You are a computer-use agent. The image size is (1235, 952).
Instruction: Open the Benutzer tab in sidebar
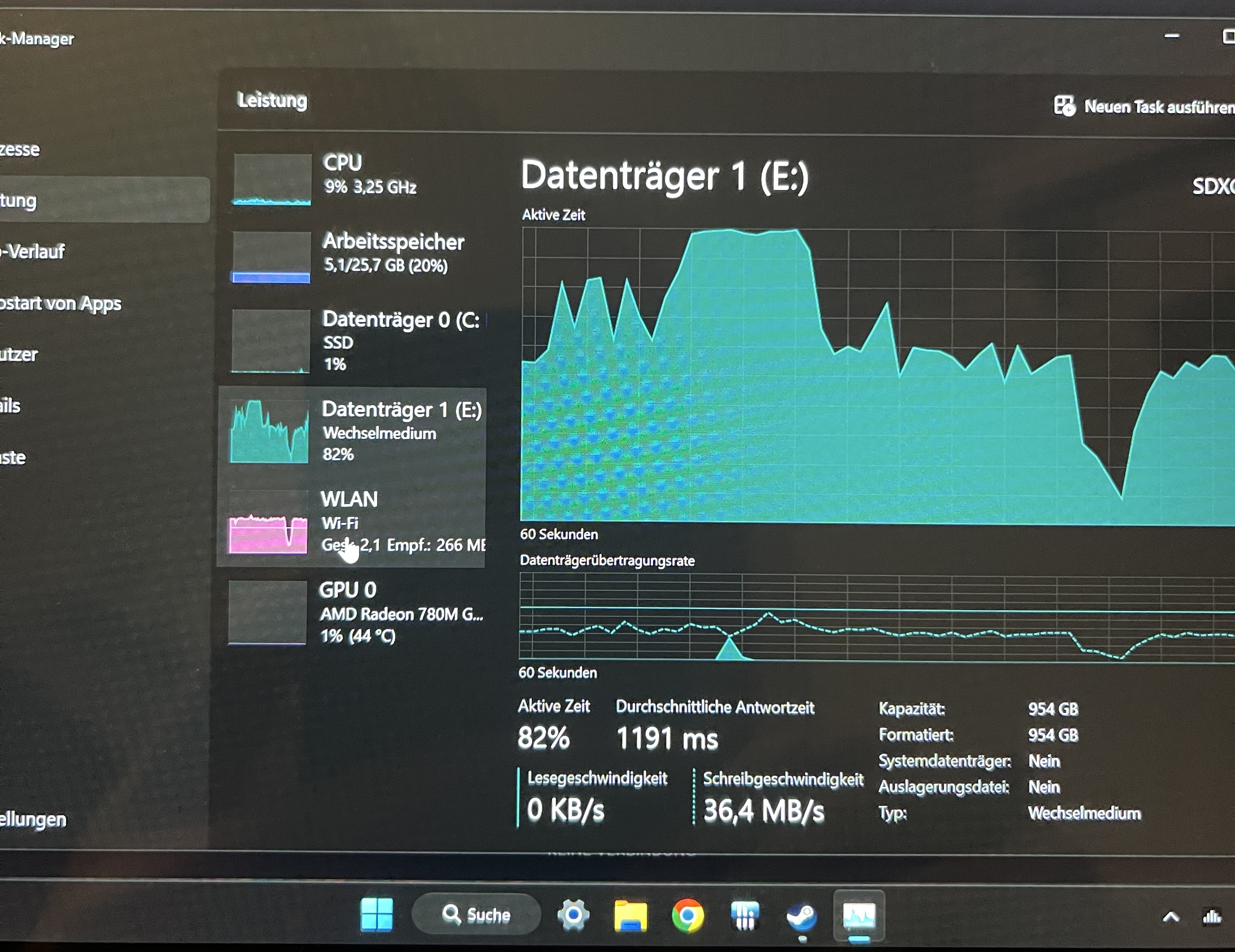click(x=20, y=354)
